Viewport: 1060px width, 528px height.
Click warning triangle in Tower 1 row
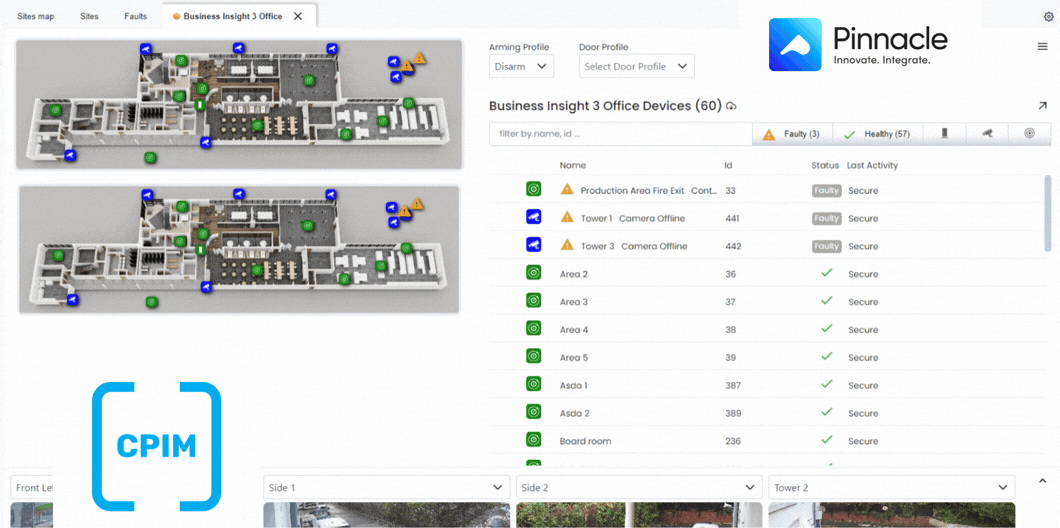tap(567, 218)
